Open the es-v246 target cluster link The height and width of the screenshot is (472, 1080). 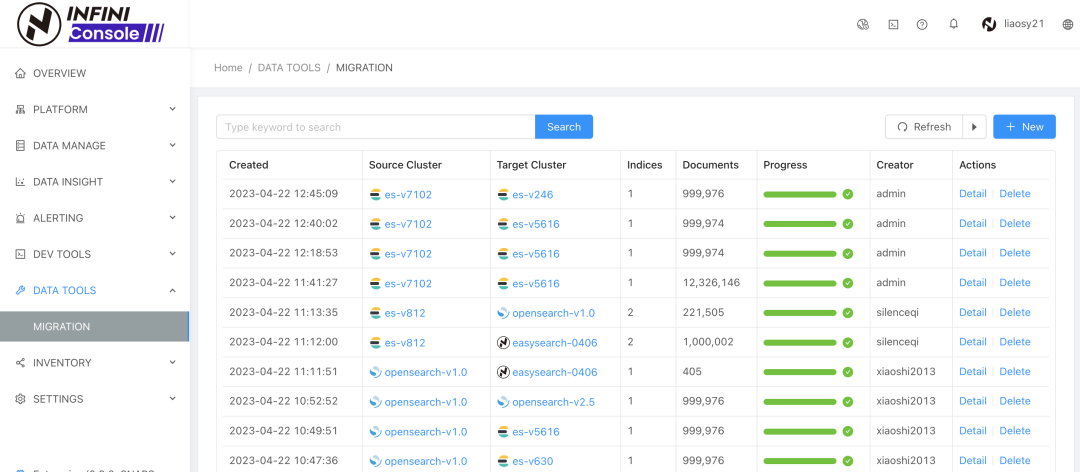(x=533, y=194)
